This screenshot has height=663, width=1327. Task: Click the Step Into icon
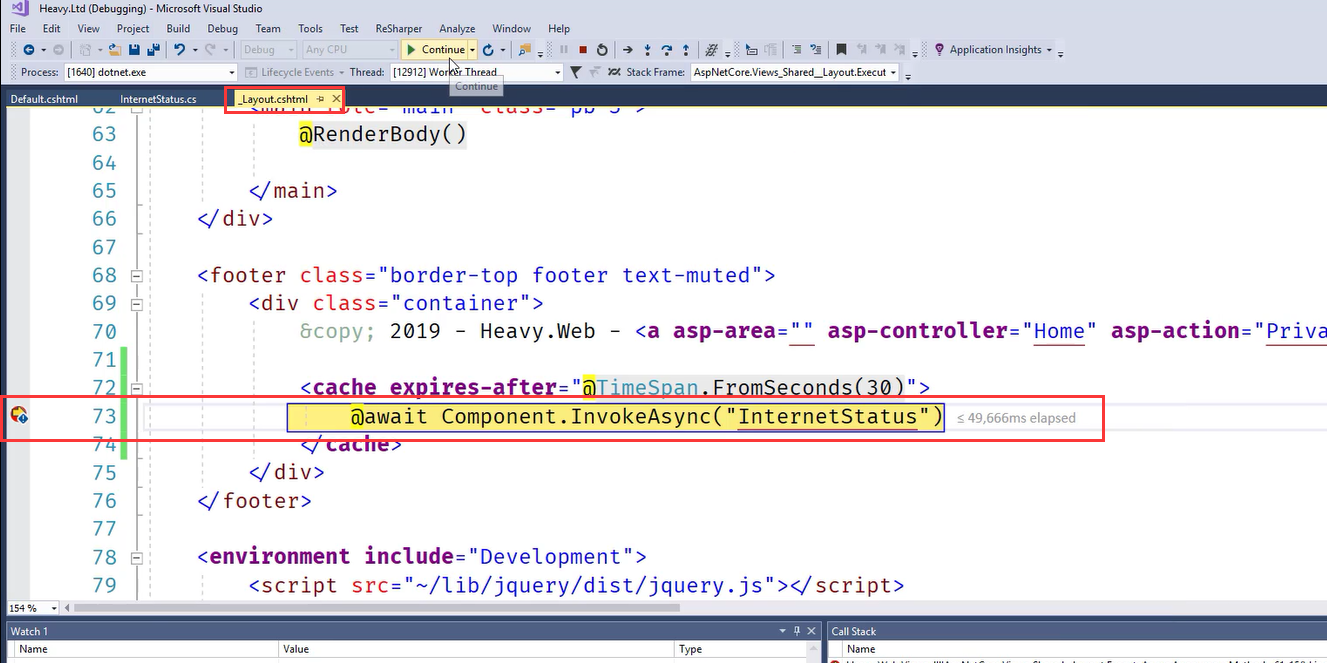(648, 50)
